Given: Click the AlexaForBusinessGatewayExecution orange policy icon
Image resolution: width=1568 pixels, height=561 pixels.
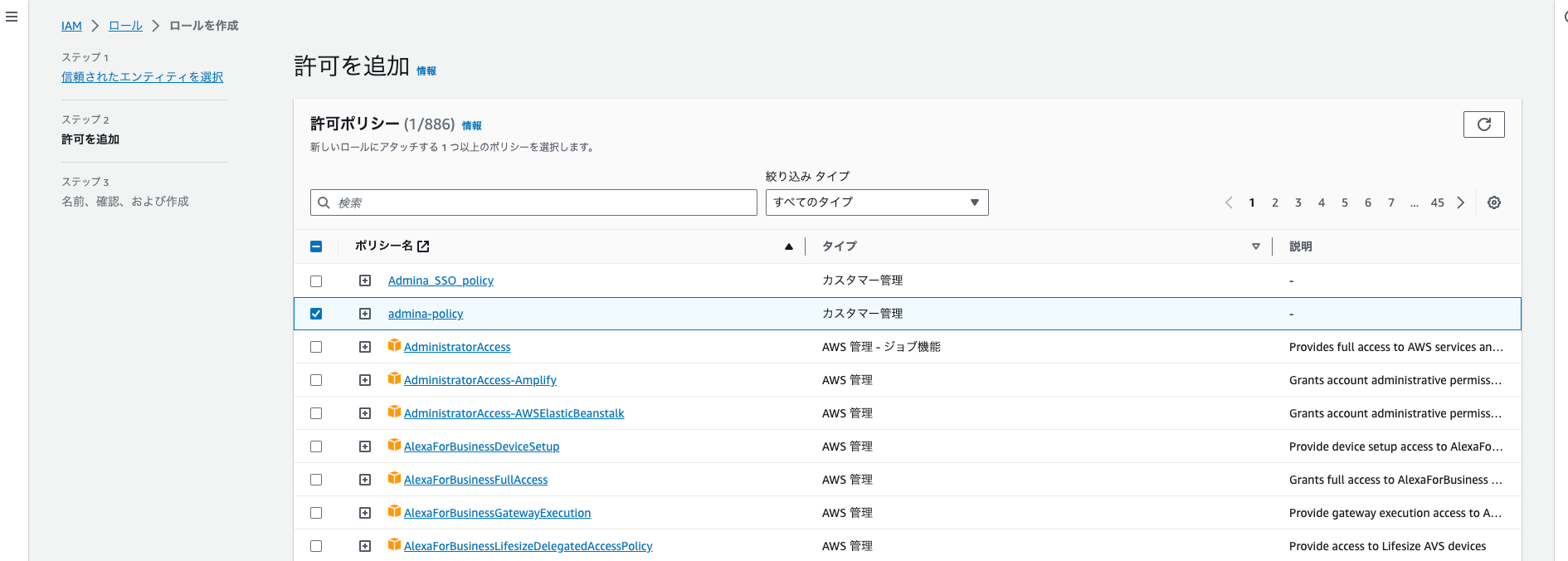Looking at the screenshot, I should [394, 511].
